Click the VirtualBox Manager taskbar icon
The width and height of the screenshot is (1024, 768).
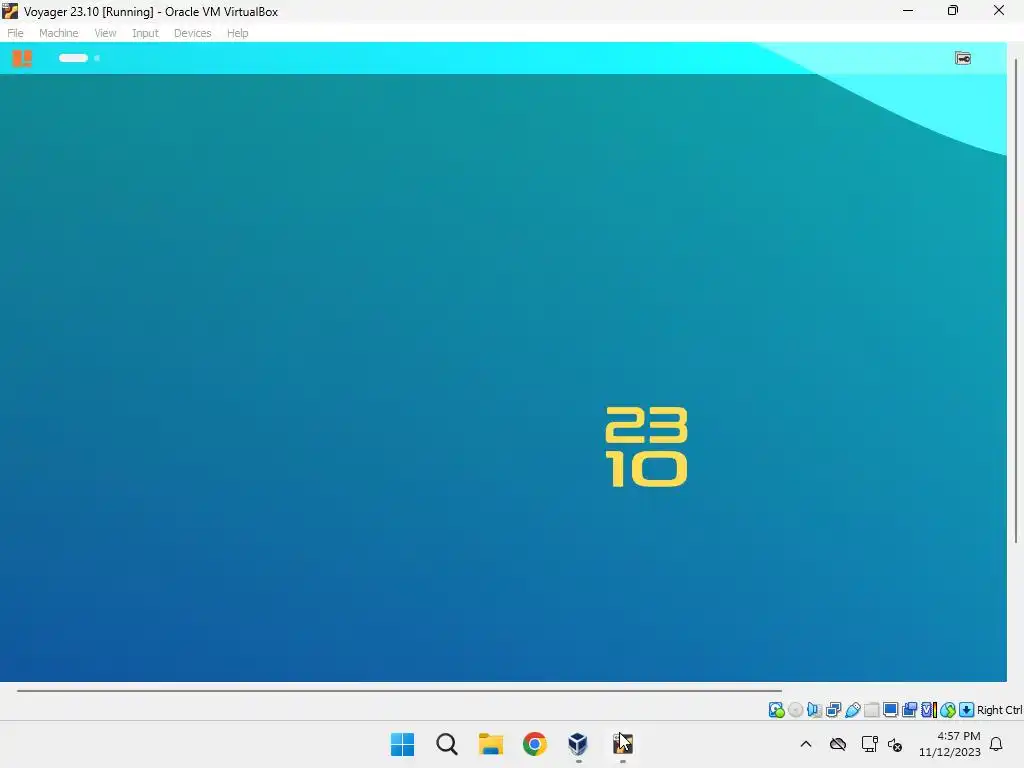tap(578, 744)
